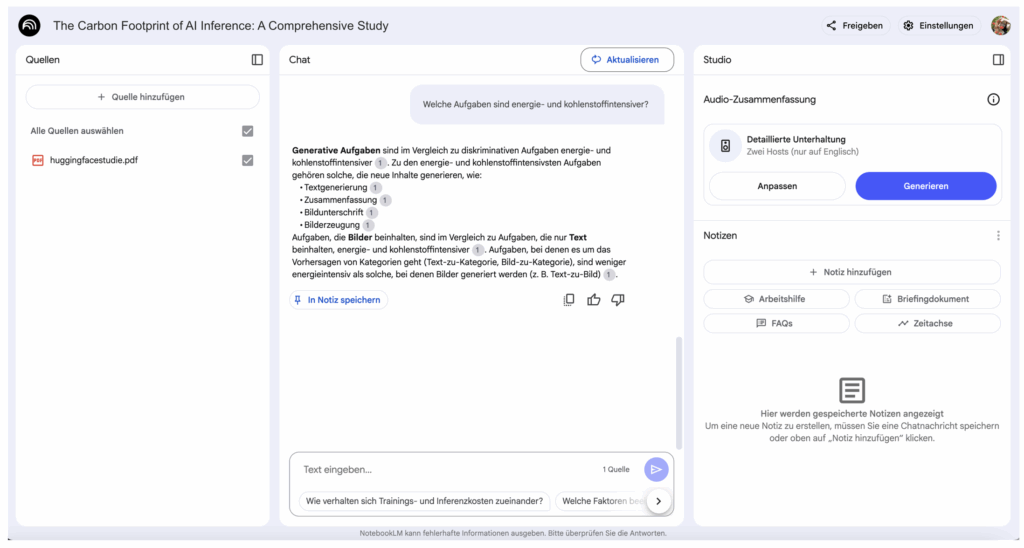Viewport: 1024px width, 548px height.
Task: Open Notizen three-dot options menu
Action: tap(997, 236)
